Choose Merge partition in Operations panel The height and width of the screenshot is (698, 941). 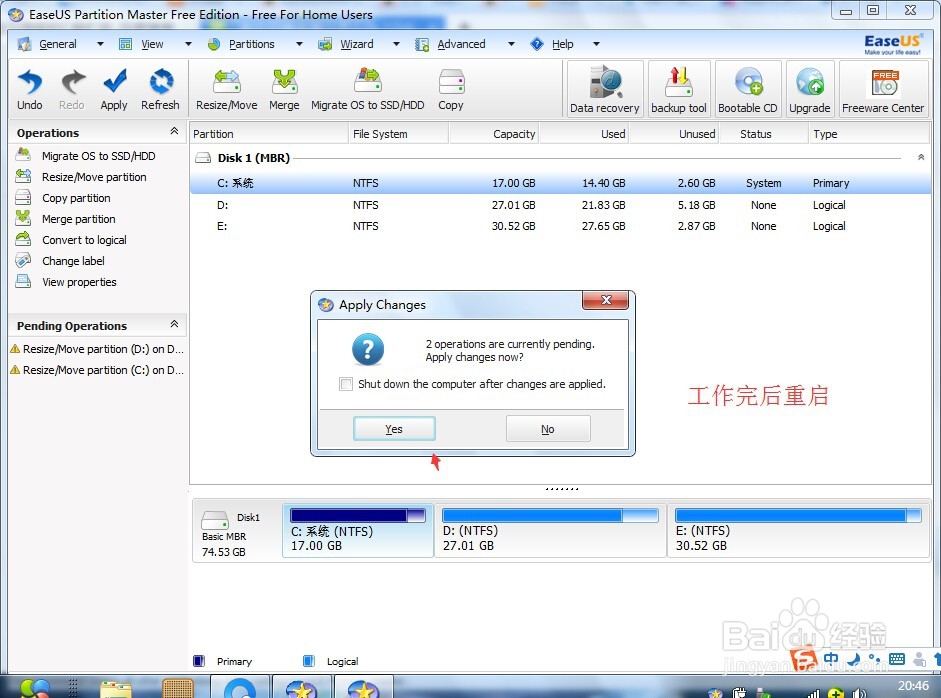[x=79, y=219]
